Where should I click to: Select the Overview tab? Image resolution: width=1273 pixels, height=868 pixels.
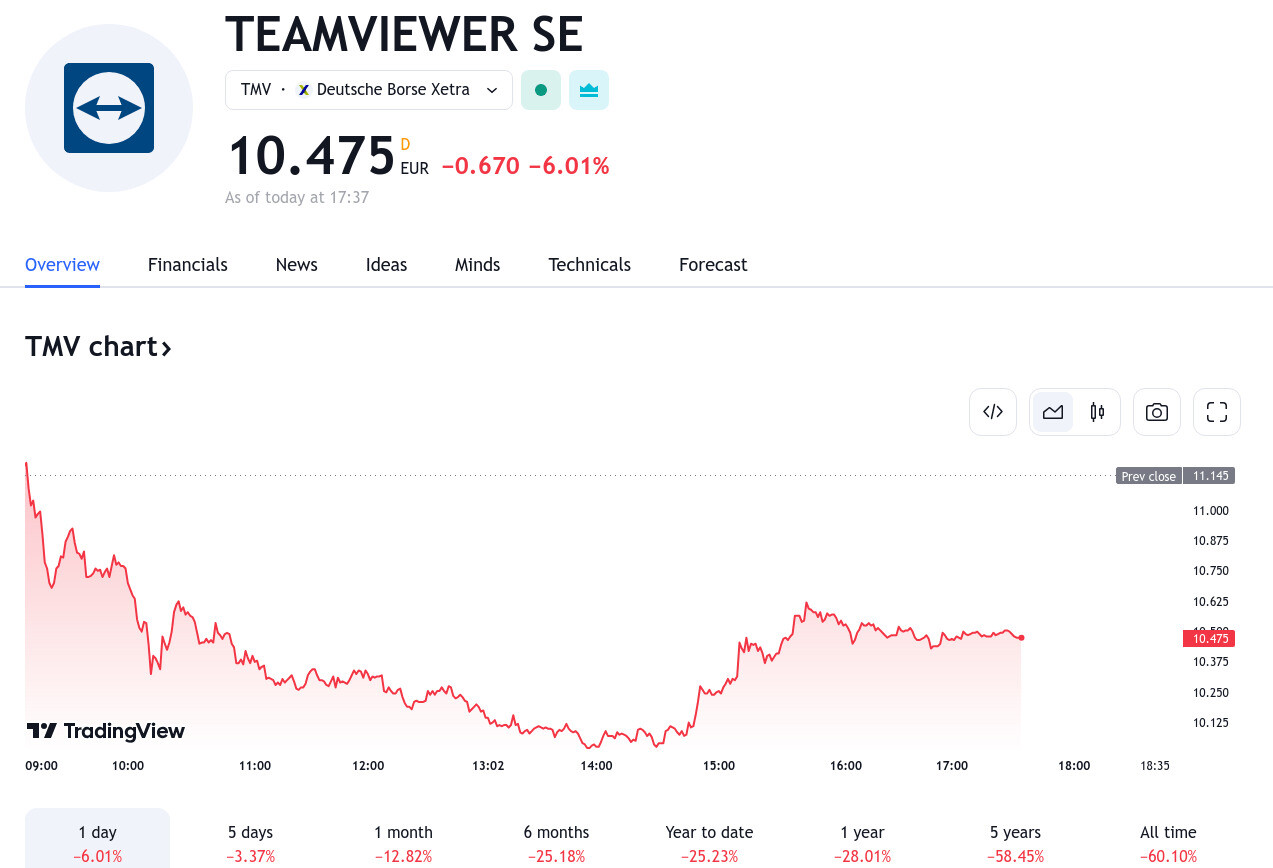(x=62, y=265)
